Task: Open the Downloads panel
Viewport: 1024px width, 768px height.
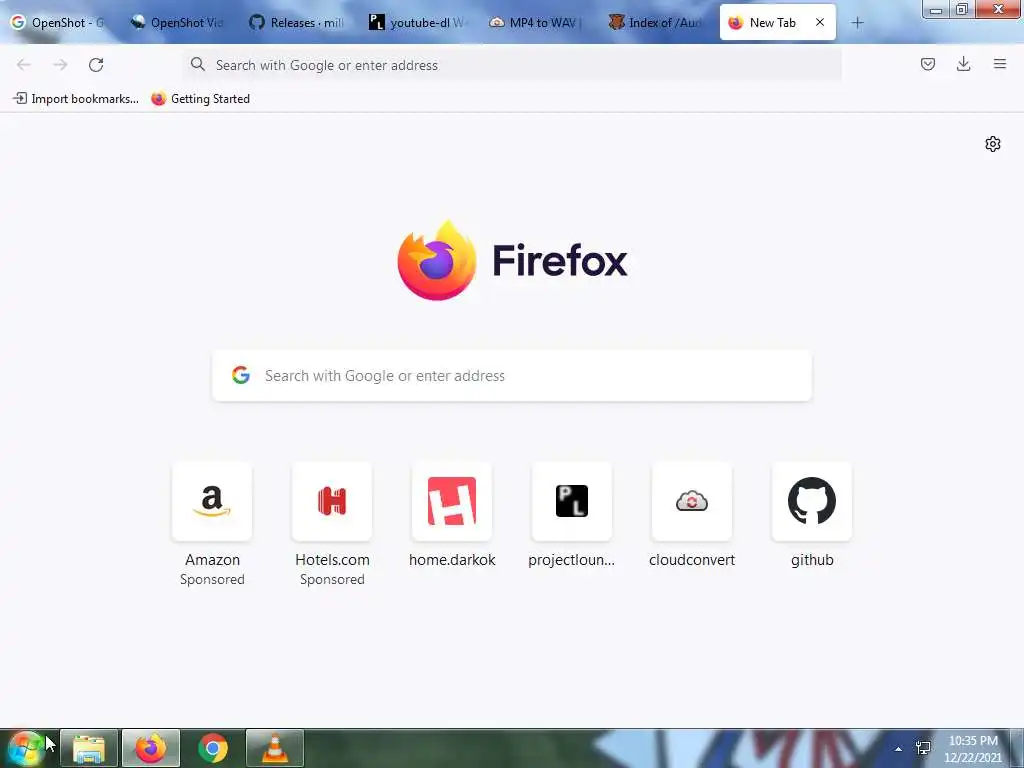Action: [963, 64]
